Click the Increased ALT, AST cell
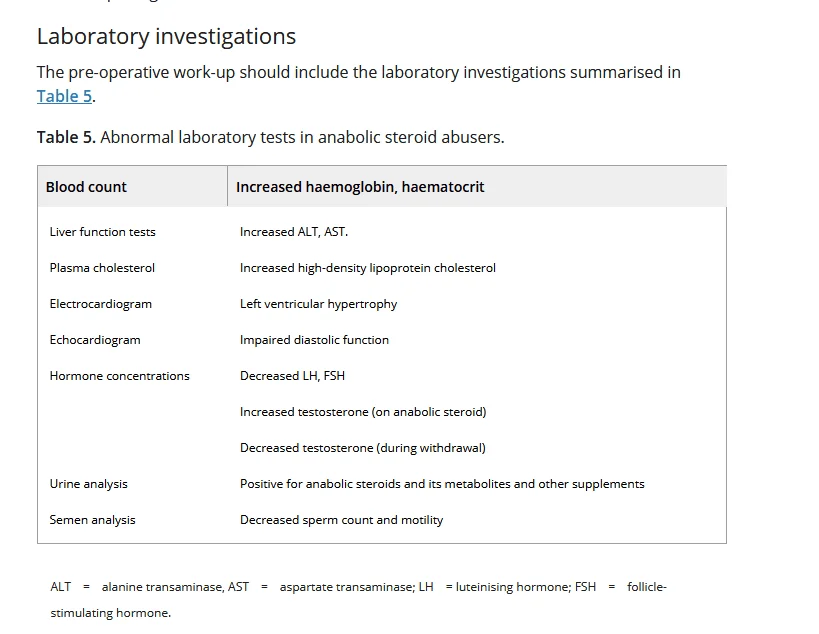The width and height of the screenshot is (819, 634). point(294,232)
